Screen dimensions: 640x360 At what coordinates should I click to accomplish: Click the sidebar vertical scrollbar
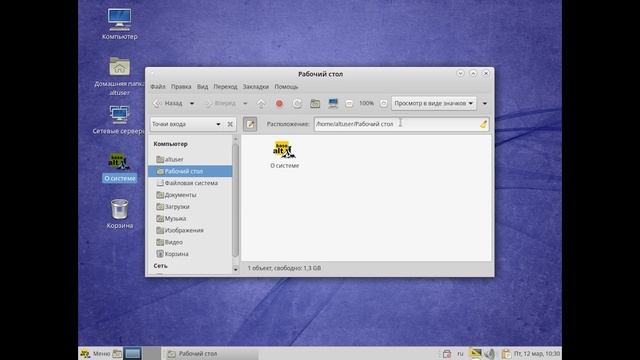[x=236, y=200]
